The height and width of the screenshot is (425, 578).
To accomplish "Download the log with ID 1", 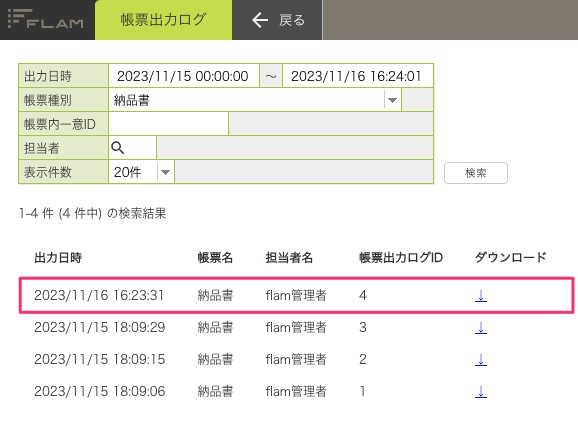I will 481,391.
